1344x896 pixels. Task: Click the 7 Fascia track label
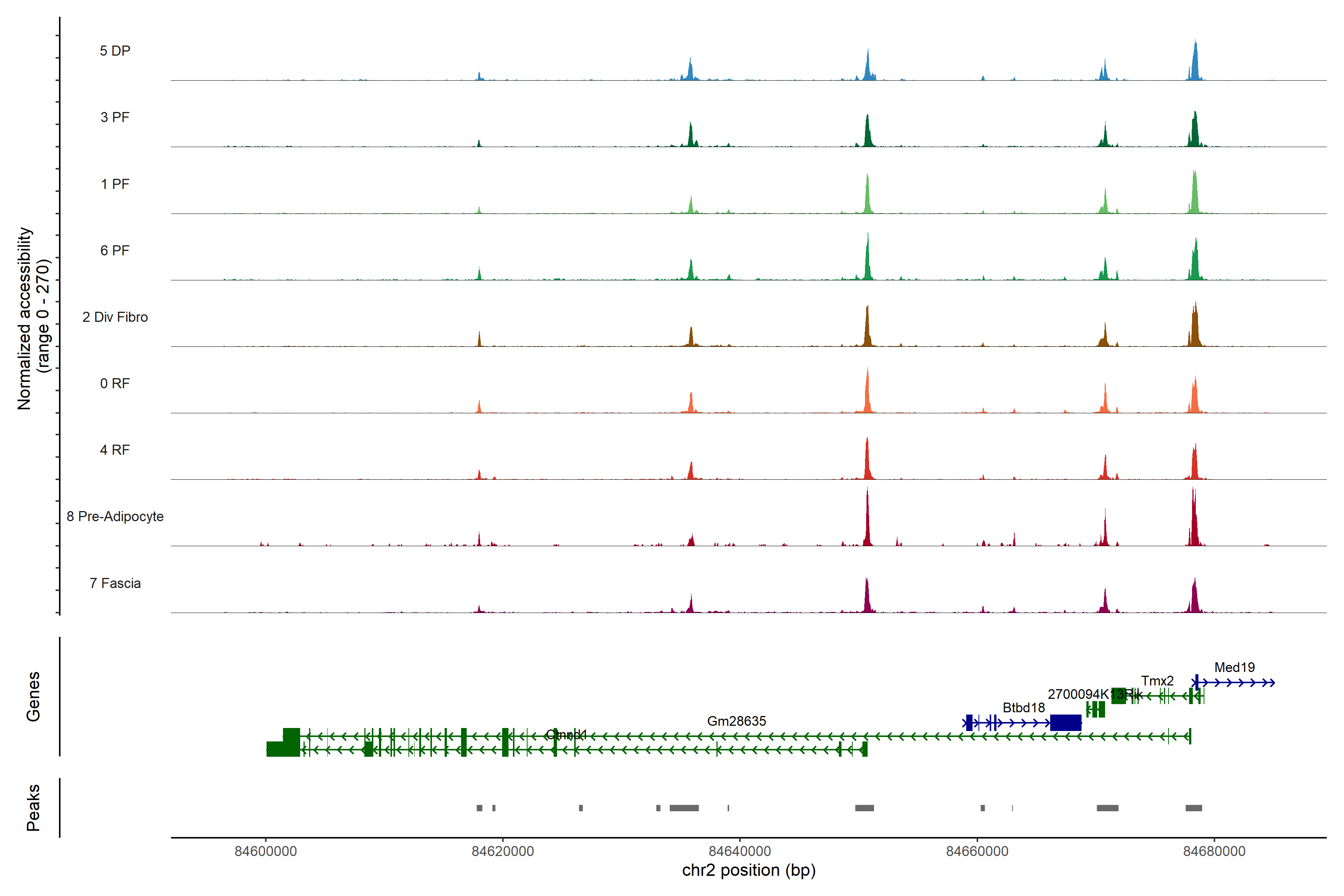coord(115,583)
